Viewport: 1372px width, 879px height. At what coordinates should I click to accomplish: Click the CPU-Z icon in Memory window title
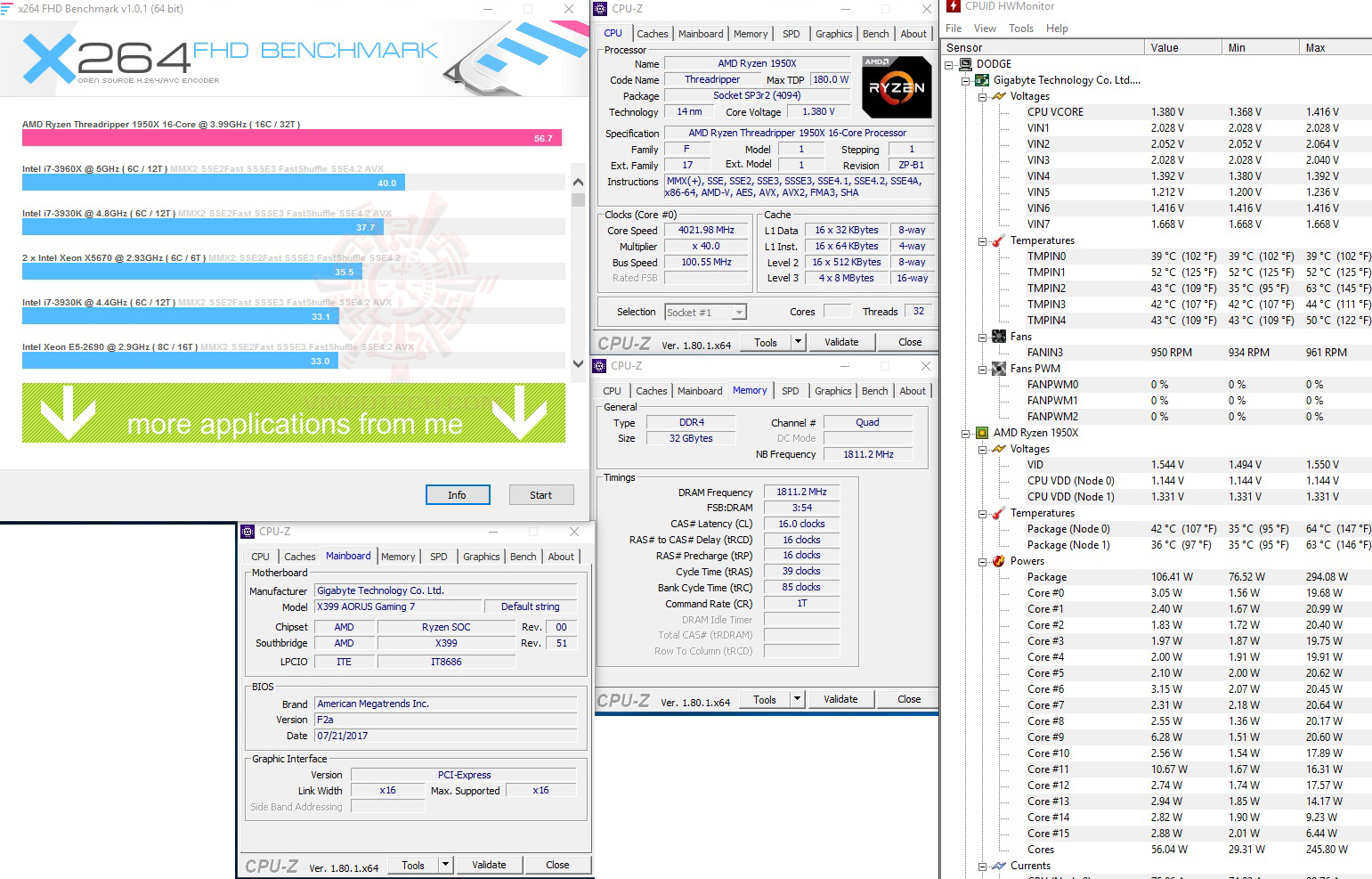600,366
